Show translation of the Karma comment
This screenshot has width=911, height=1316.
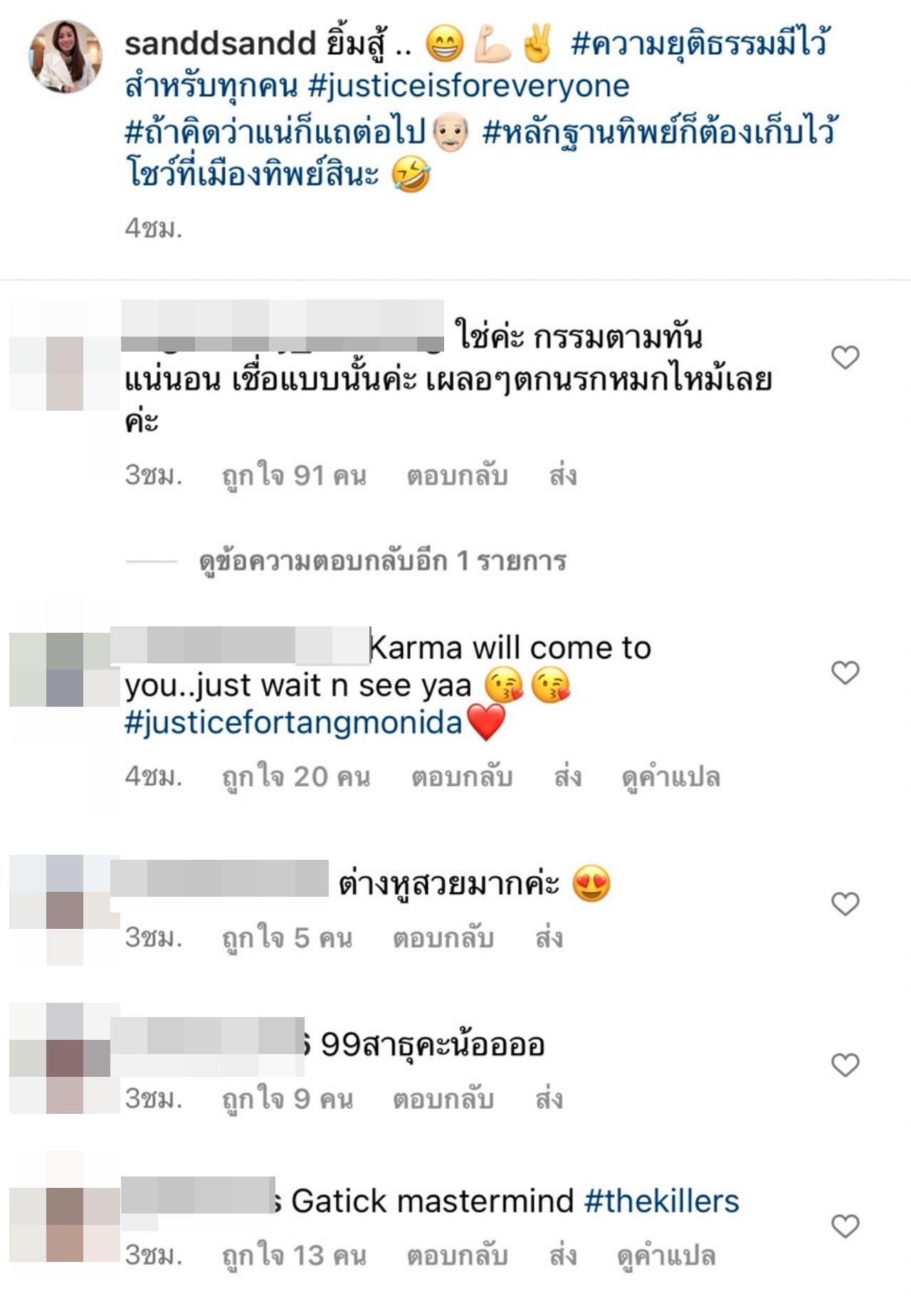(x=670, y=777)
